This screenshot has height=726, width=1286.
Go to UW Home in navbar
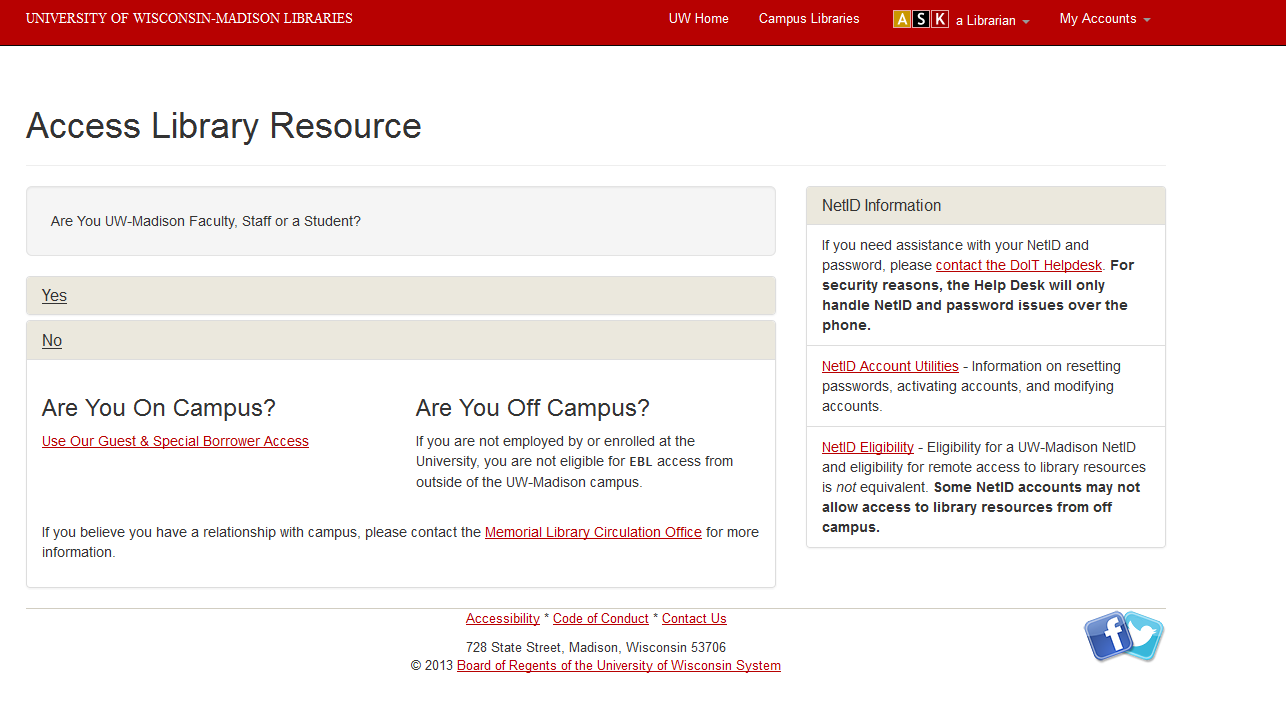(x=699, y=19)
